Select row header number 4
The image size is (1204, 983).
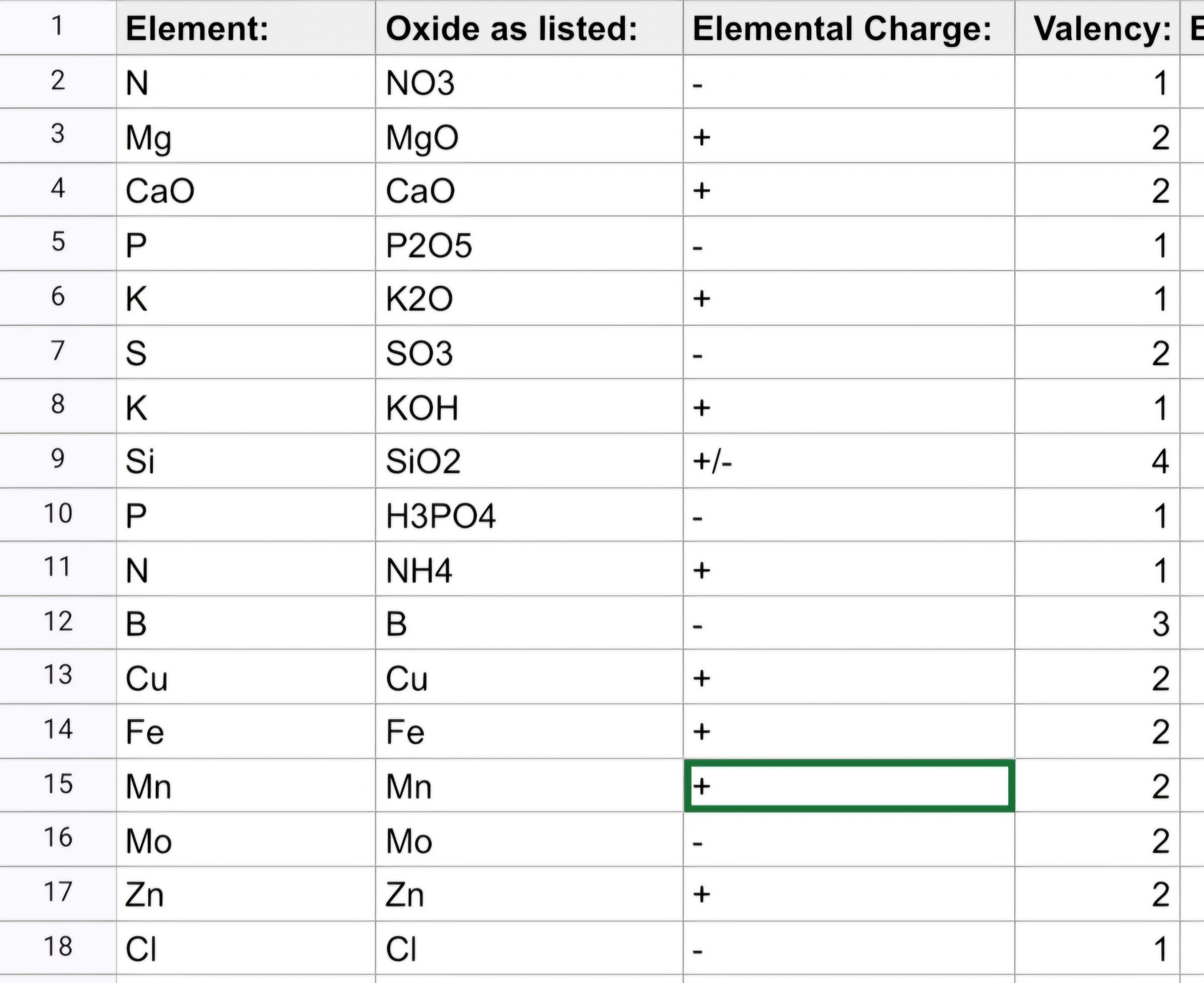58,189
